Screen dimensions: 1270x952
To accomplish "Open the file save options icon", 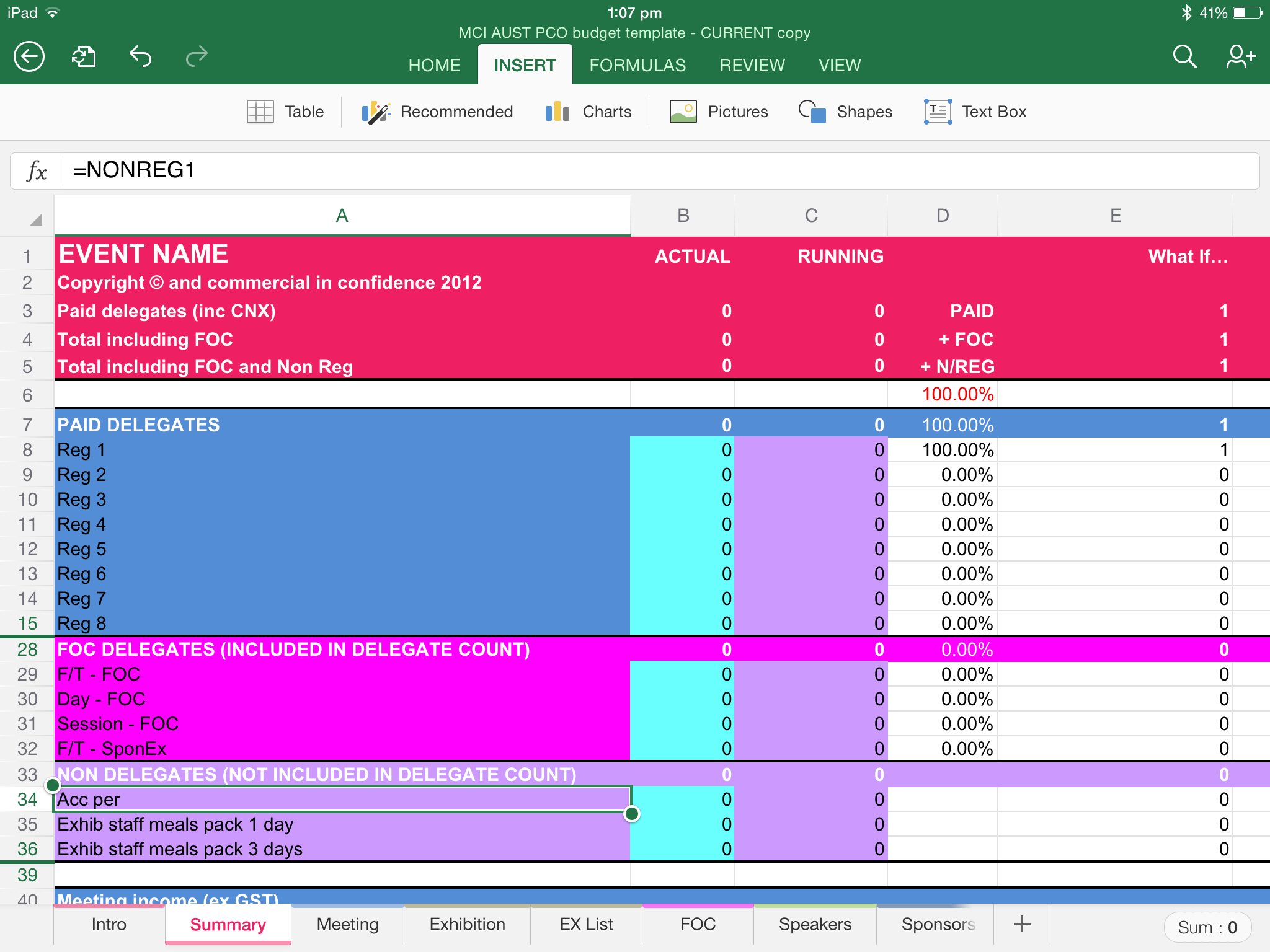I will (x=84, y=57).
